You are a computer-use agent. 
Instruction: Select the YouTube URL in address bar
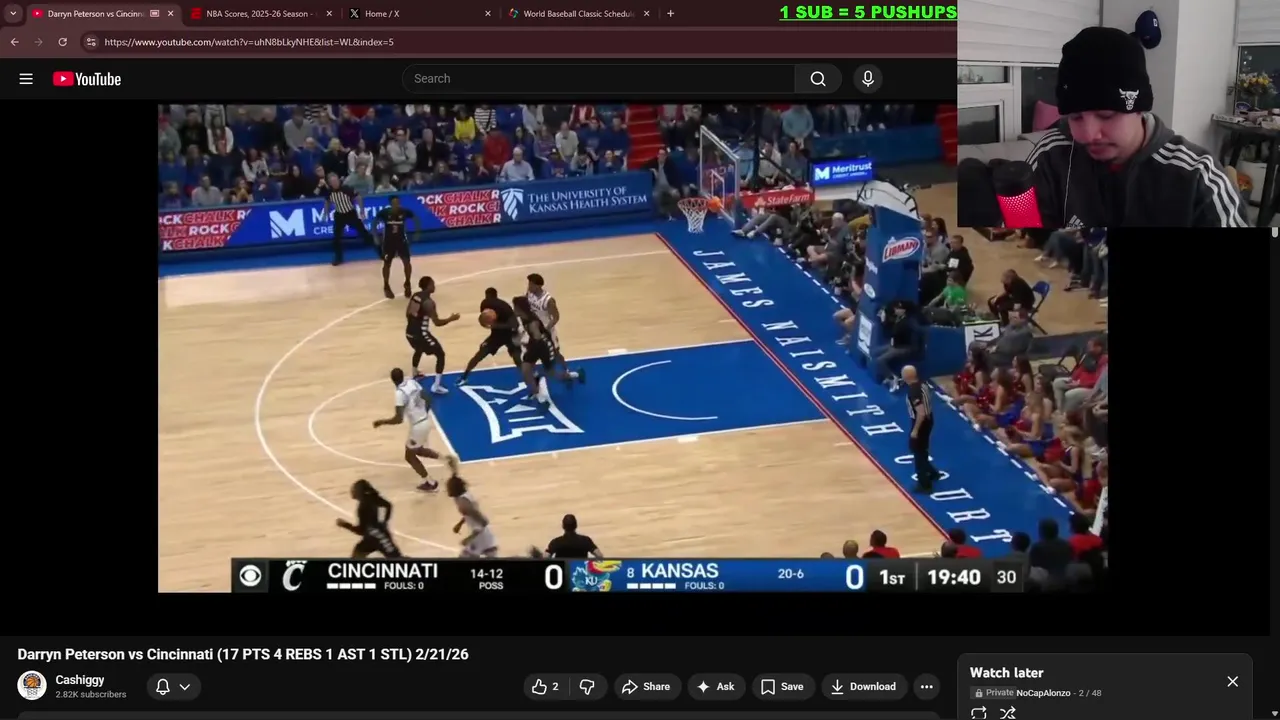tap(249, 42)
